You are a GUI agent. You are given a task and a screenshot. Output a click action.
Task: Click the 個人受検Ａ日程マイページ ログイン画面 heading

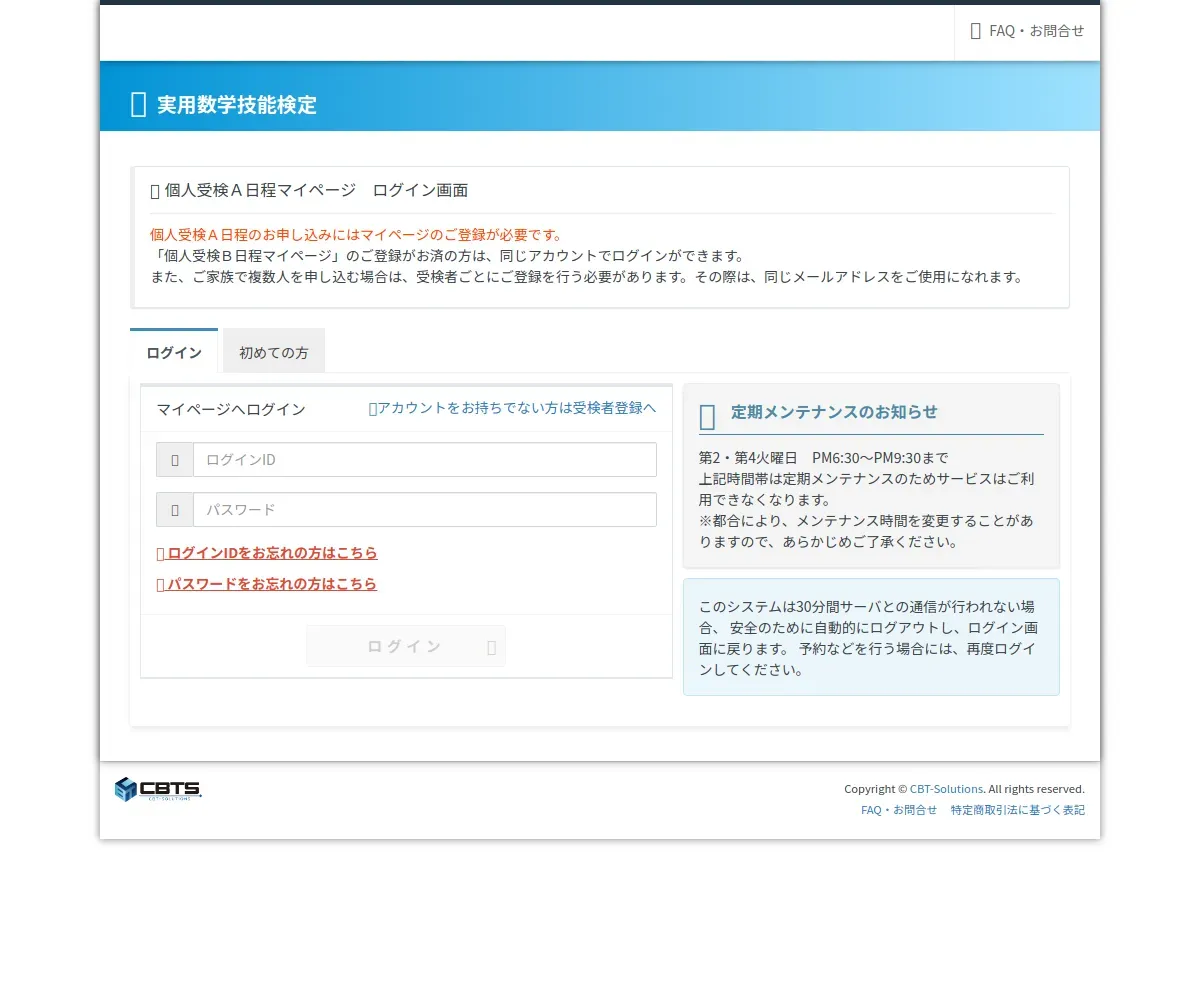coord(316,190)
